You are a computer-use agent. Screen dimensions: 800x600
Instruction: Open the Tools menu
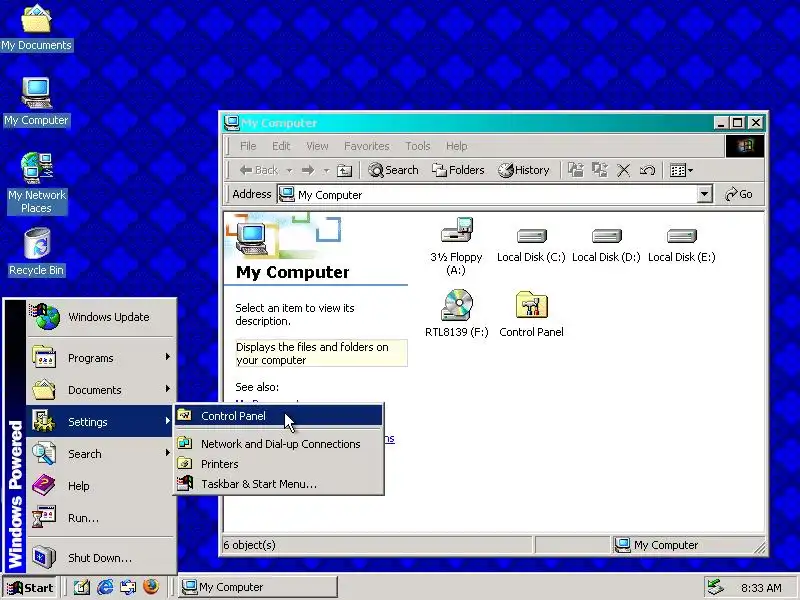point(418,146)
